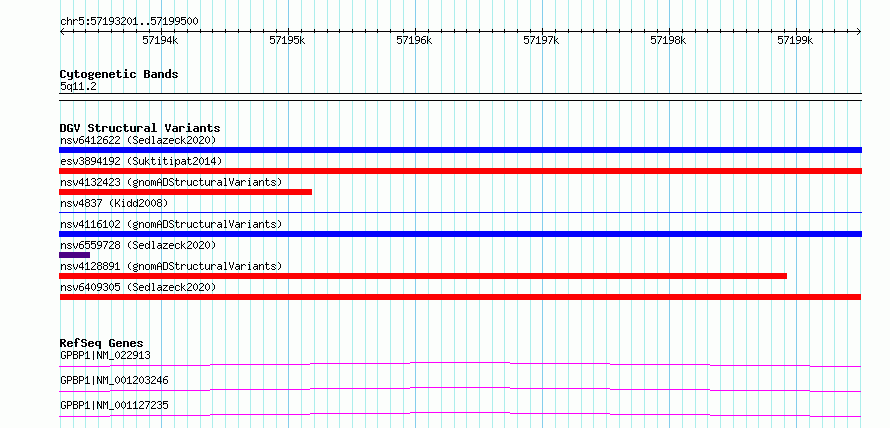This screenshot has width=890, height=428.
Task: Click the 57194k ruler label
Action: [161, 40]
